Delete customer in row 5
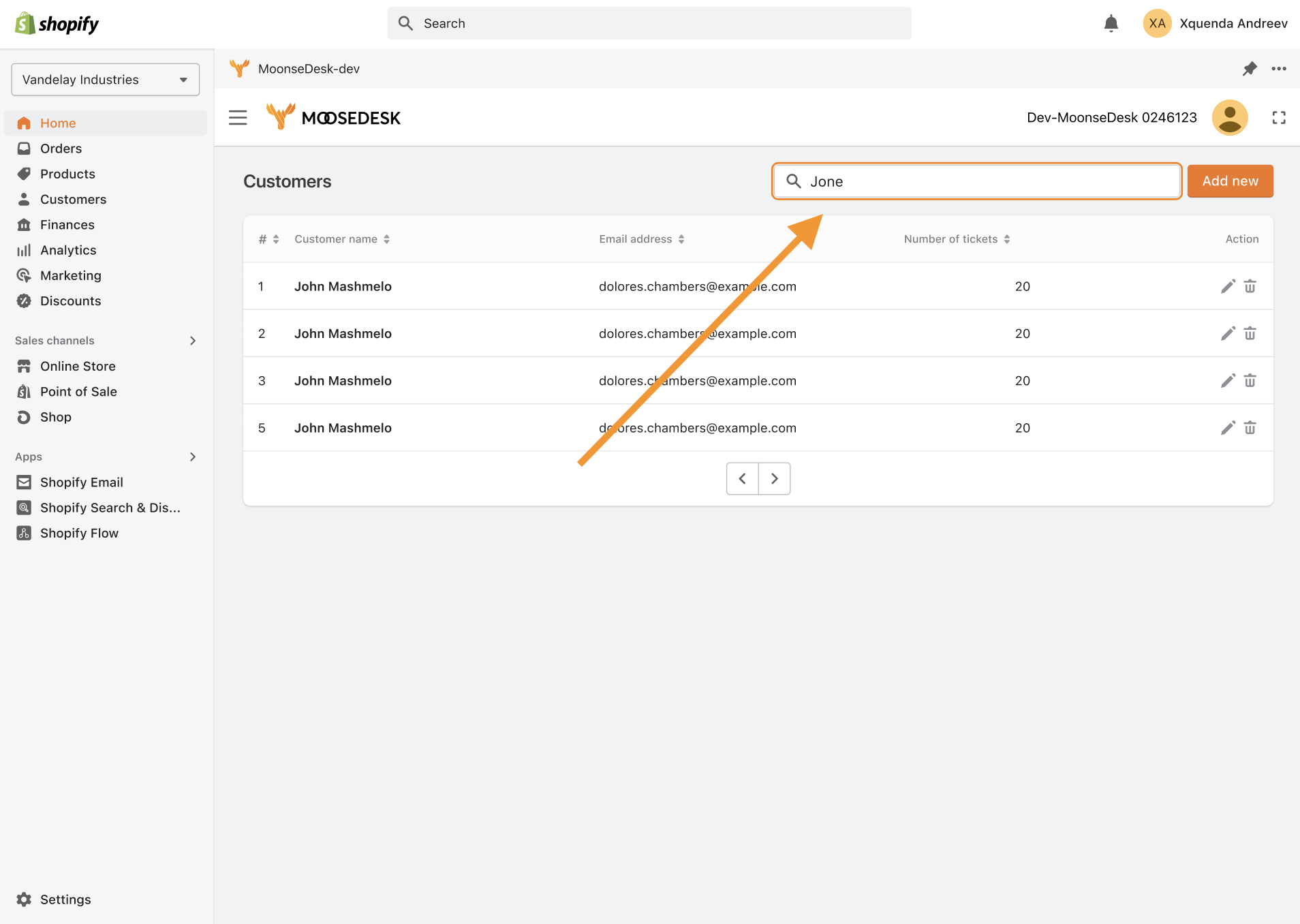The image size is (1300, 924). point(1250,428)
